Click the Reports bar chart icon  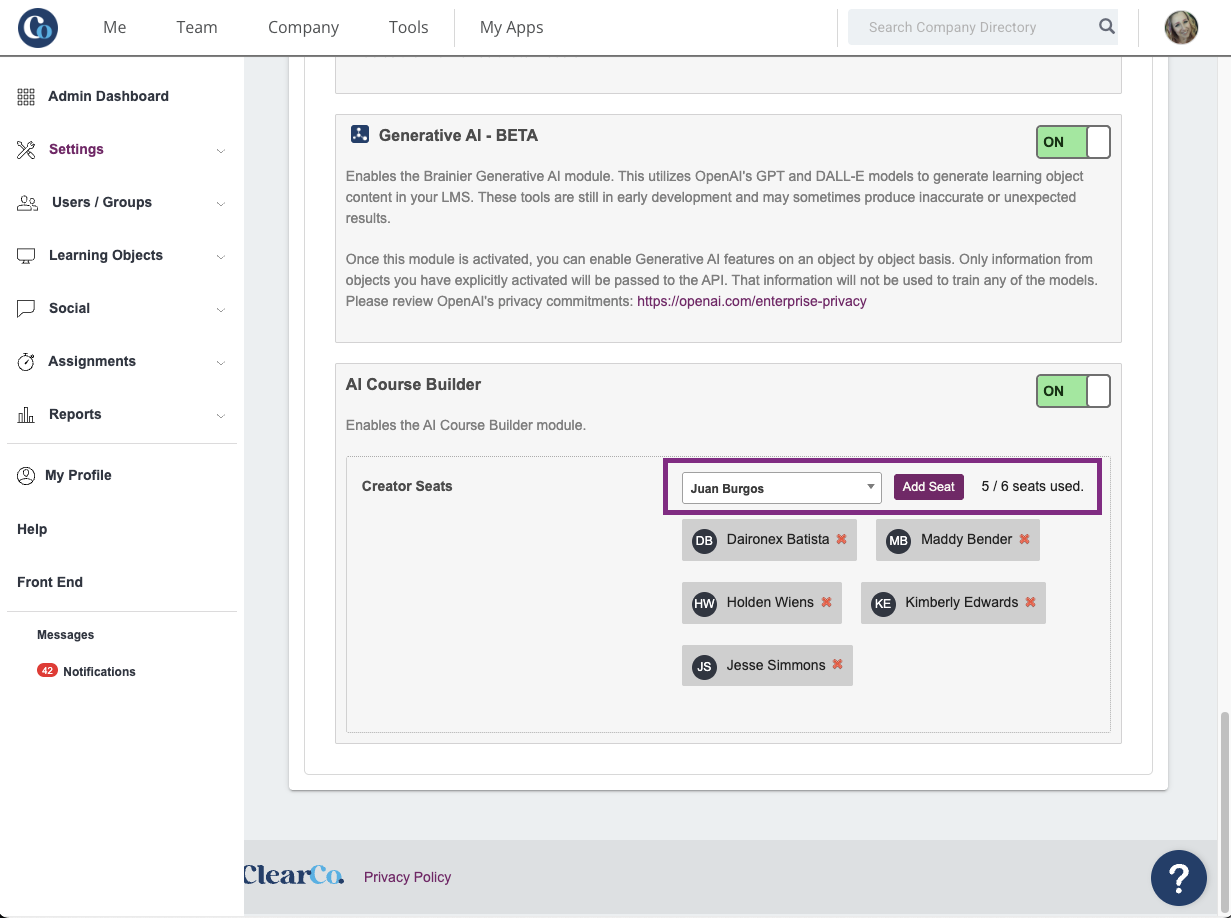(x=26, y=415)
